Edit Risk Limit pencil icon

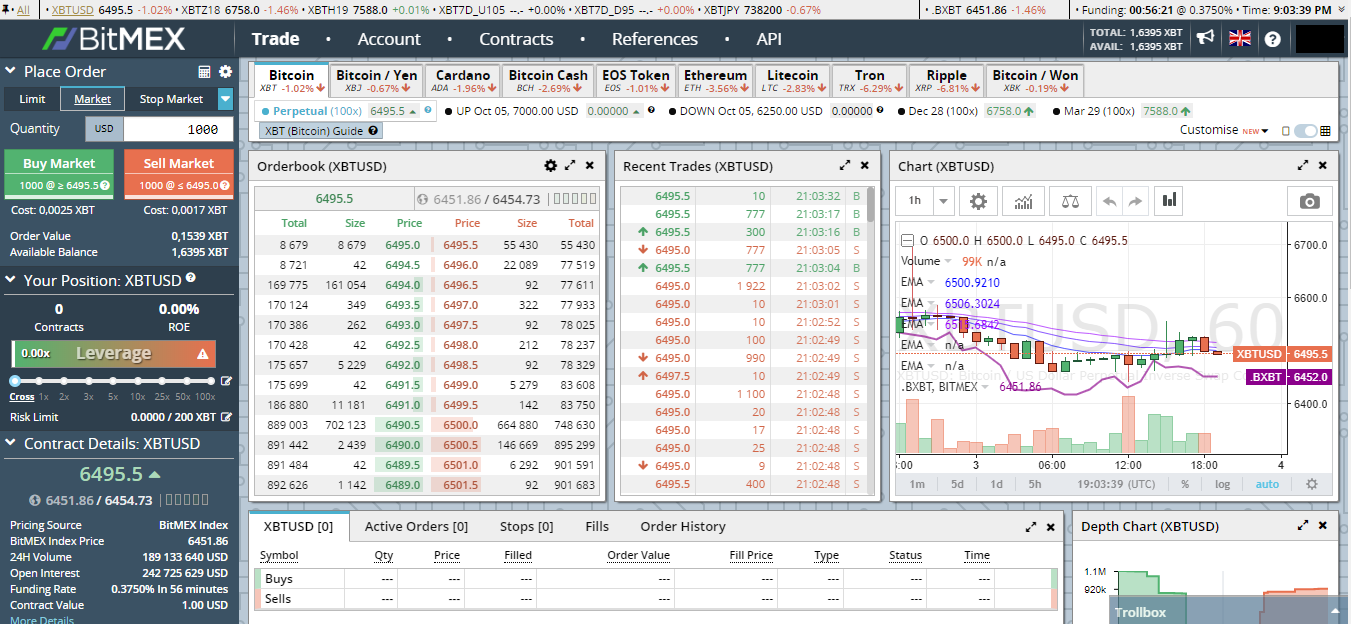pos(226,417)
